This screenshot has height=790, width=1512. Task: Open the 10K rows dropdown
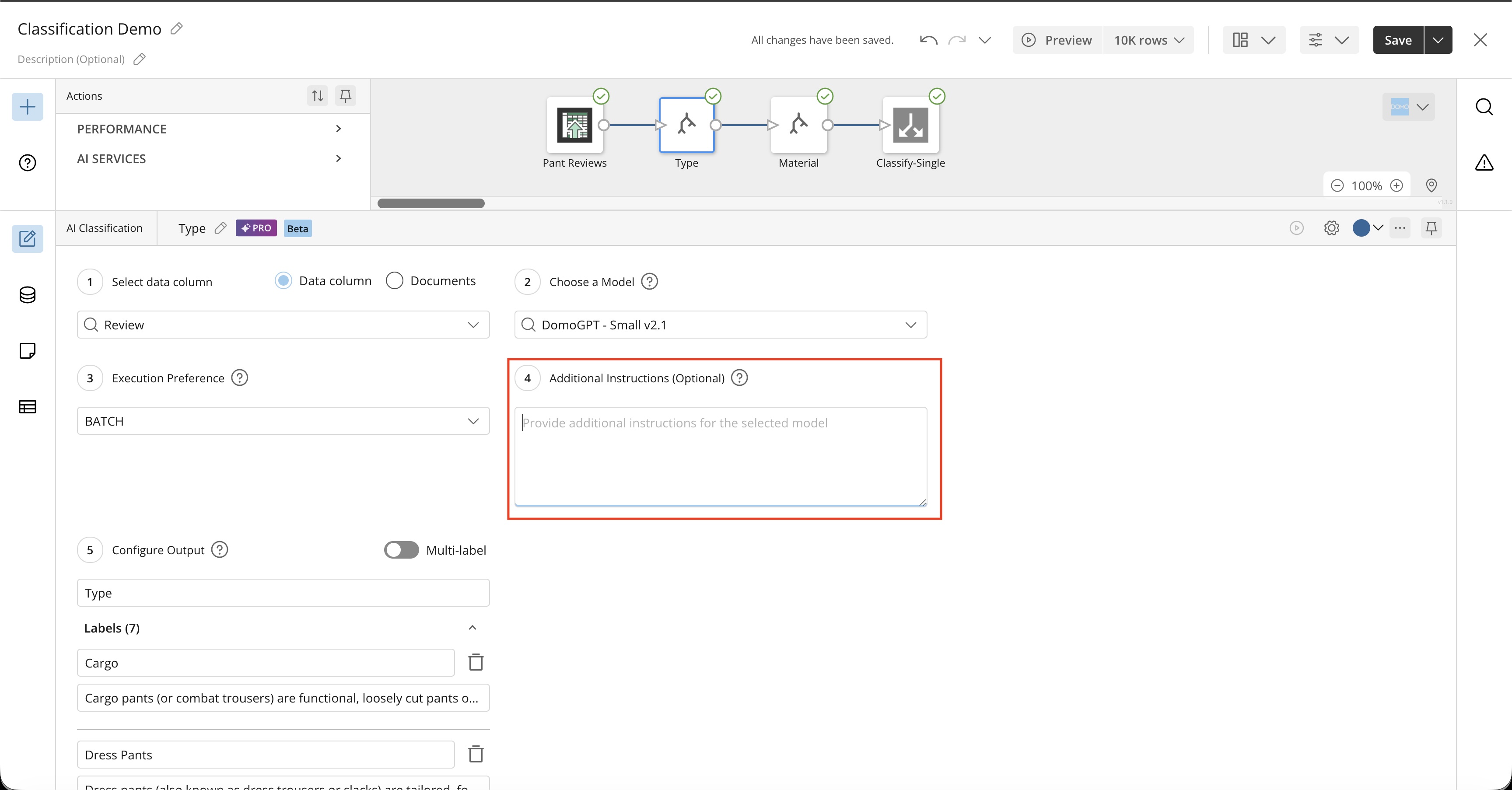tap(1149, 40)
